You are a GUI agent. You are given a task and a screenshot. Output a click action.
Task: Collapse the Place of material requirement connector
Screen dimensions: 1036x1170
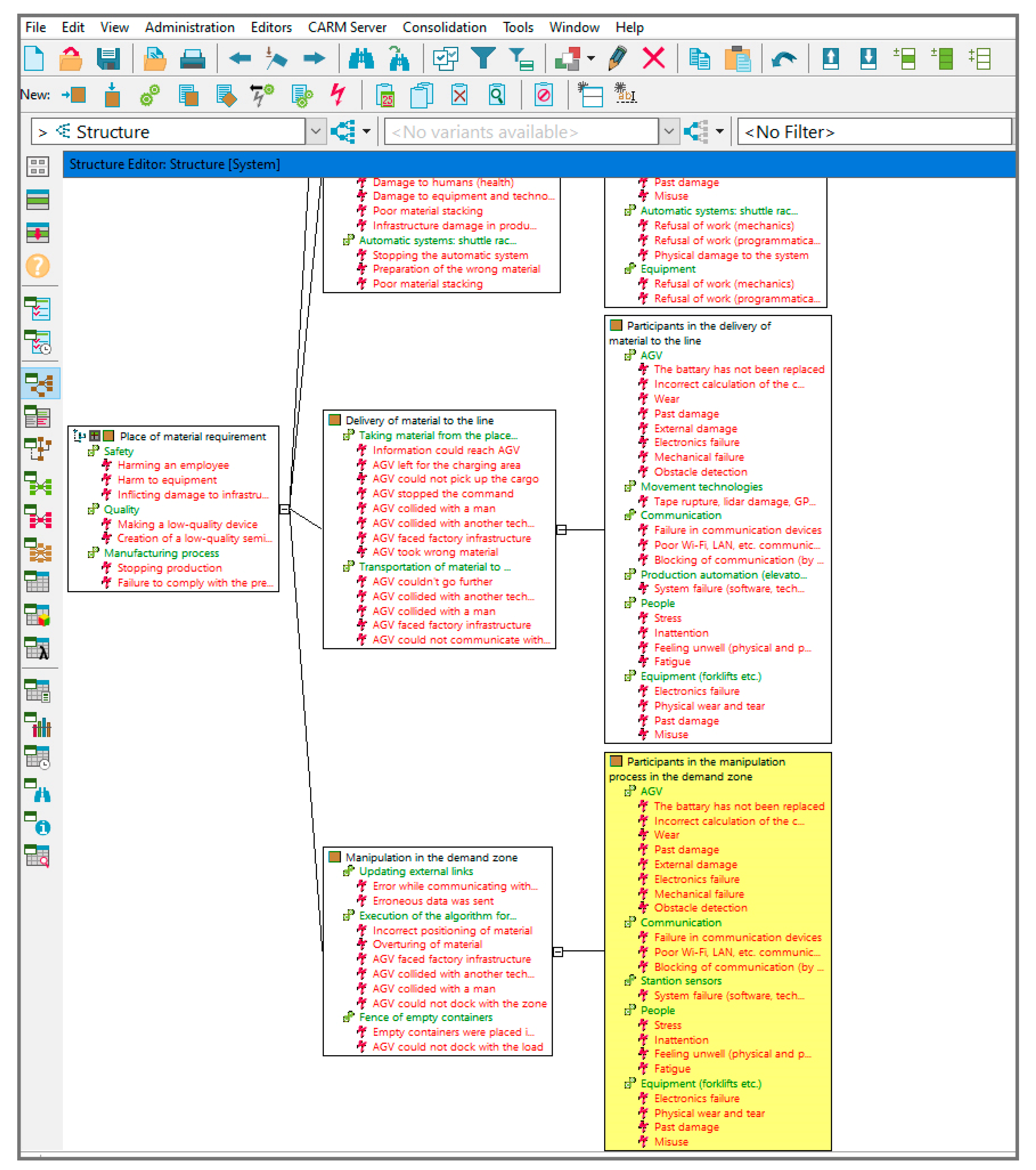[284, 509]
